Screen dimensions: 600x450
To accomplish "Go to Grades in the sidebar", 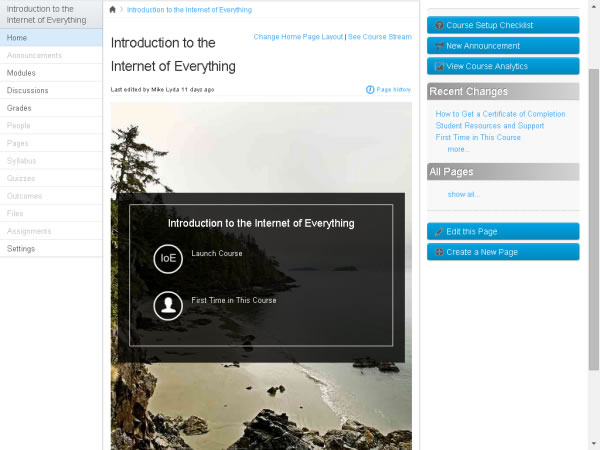I will coord(19,108).
